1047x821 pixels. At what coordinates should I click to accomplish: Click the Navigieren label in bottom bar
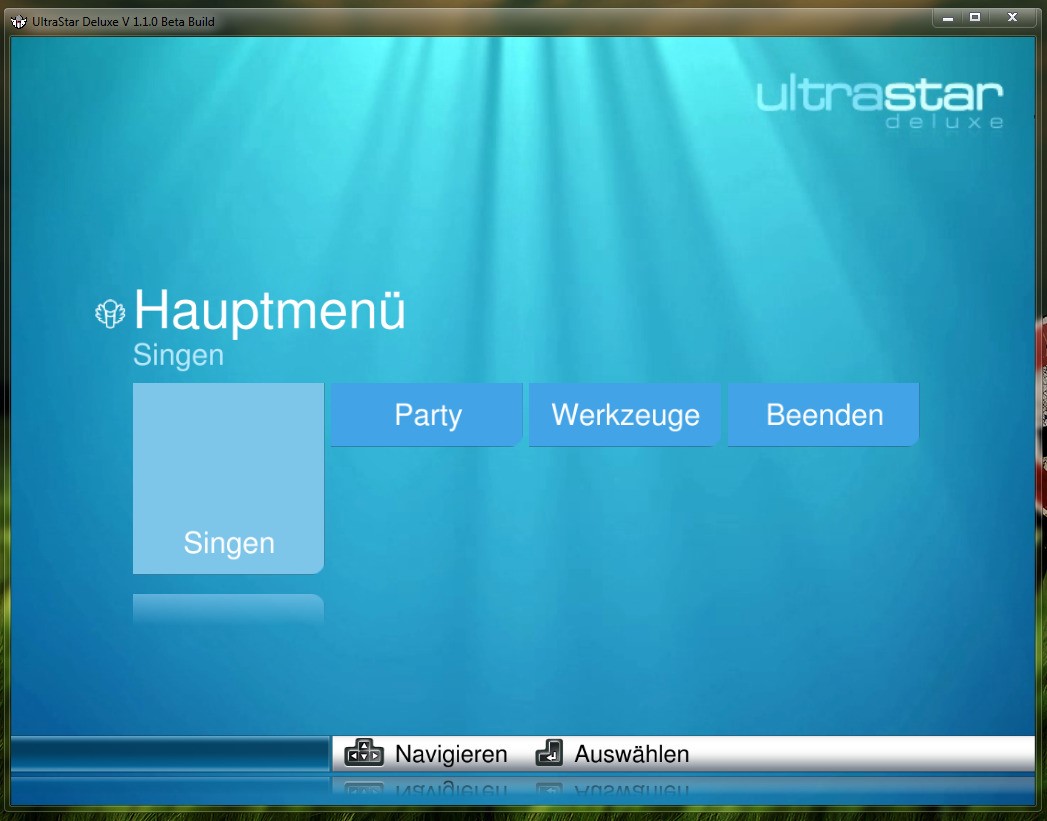(x=451, y=754)
